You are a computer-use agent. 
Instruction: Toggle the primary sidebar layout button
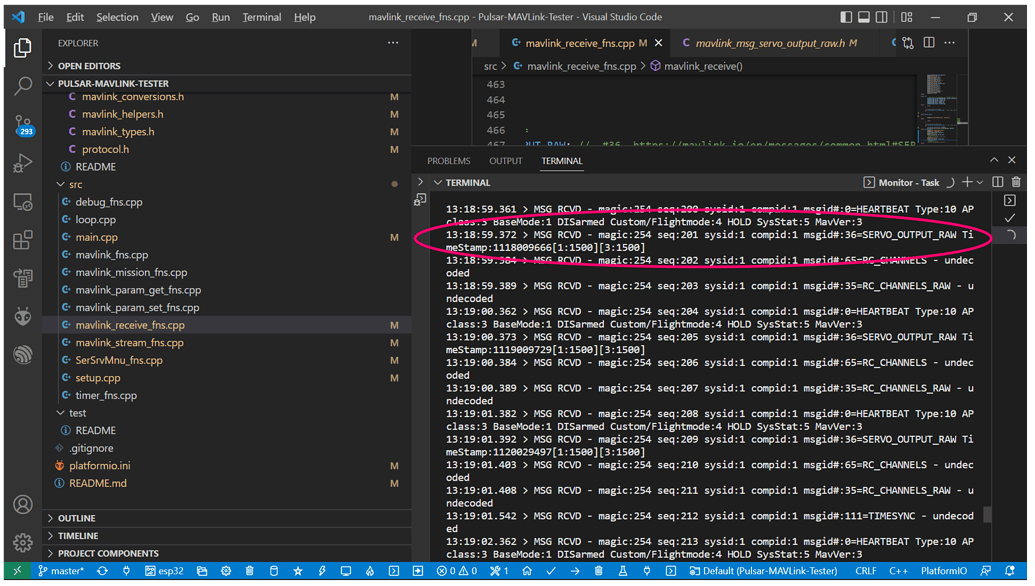[846, 17]
